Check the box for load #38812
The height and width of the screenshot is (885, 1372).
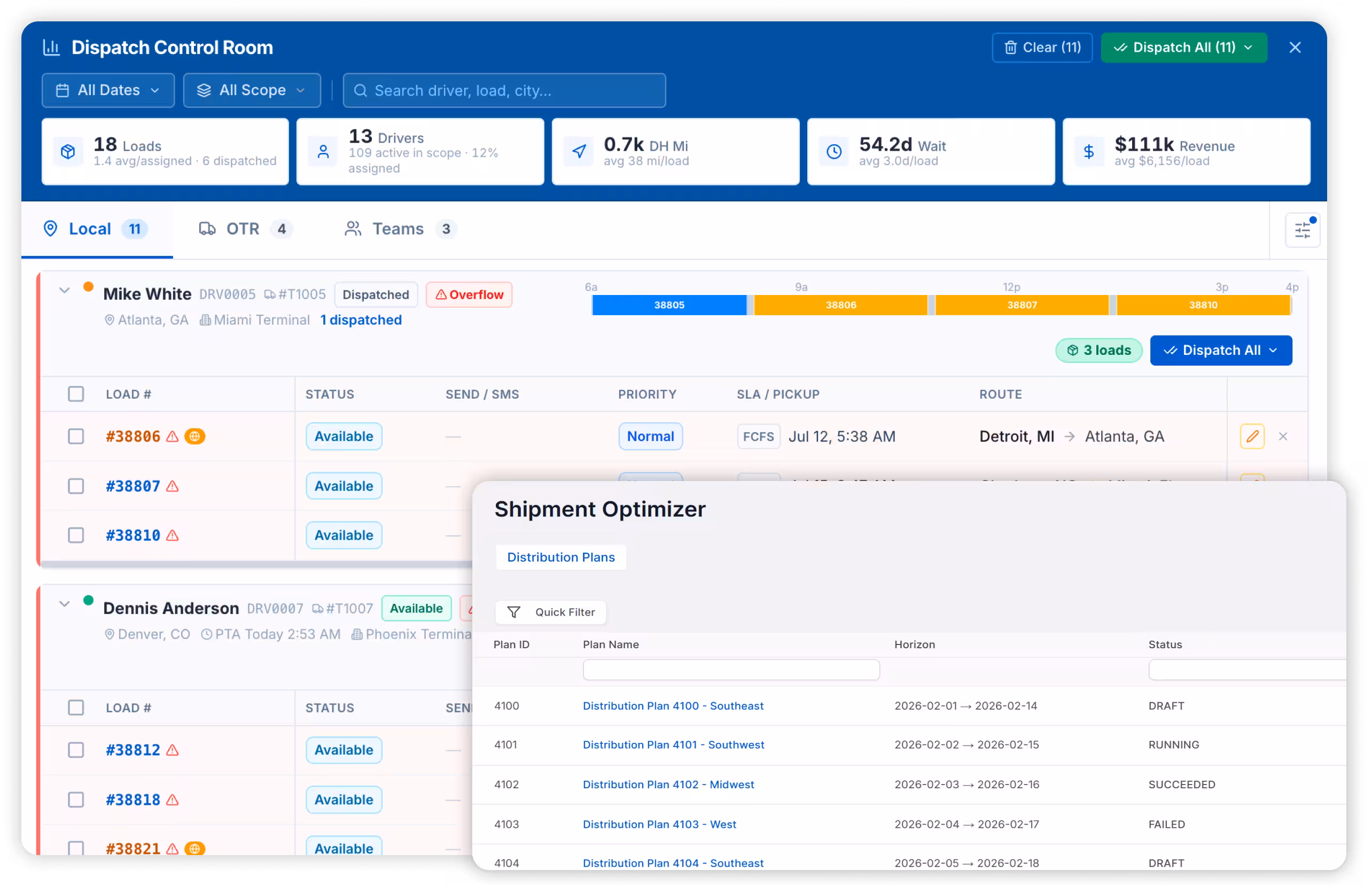pyautogui.click(x=76, y=750)
